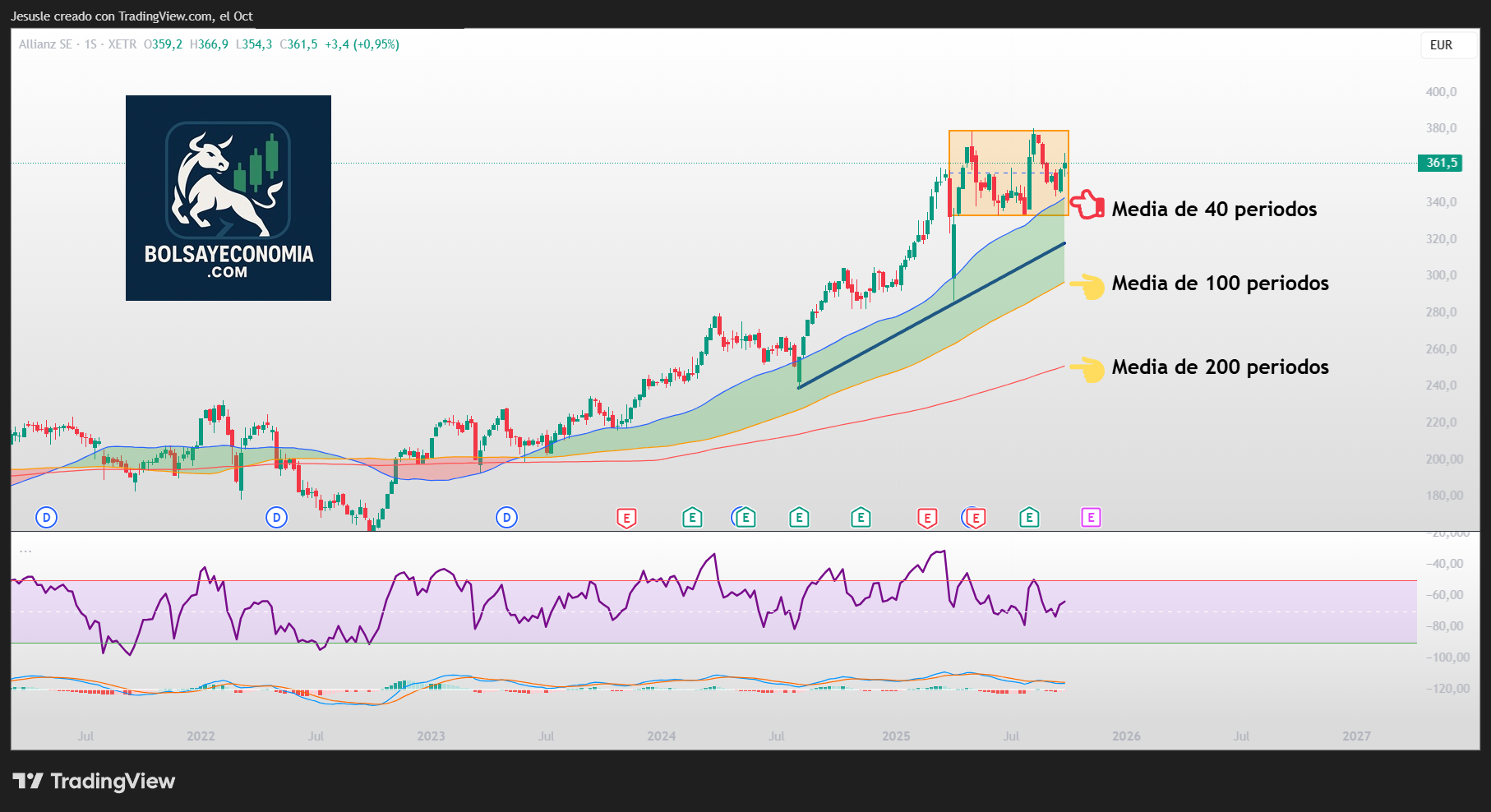Screen dimensions: 1491x812
Task: Click the 2026 label on time axis
Action: 1126,736
